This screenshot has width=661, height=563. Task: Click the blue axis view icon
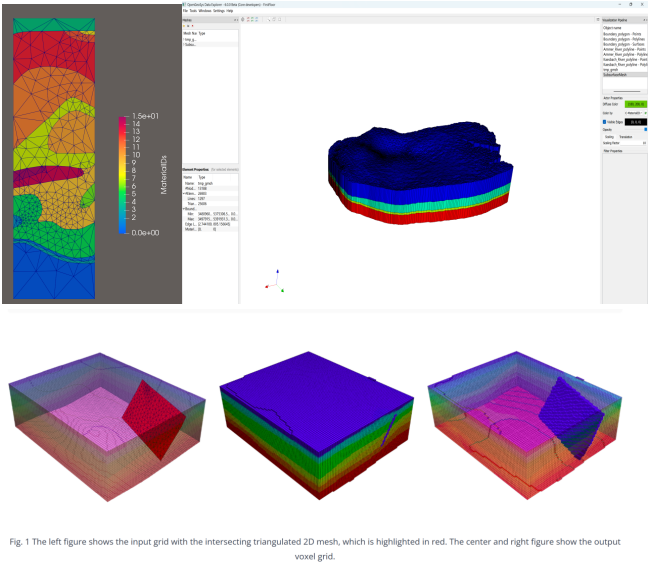pos(256,19)
